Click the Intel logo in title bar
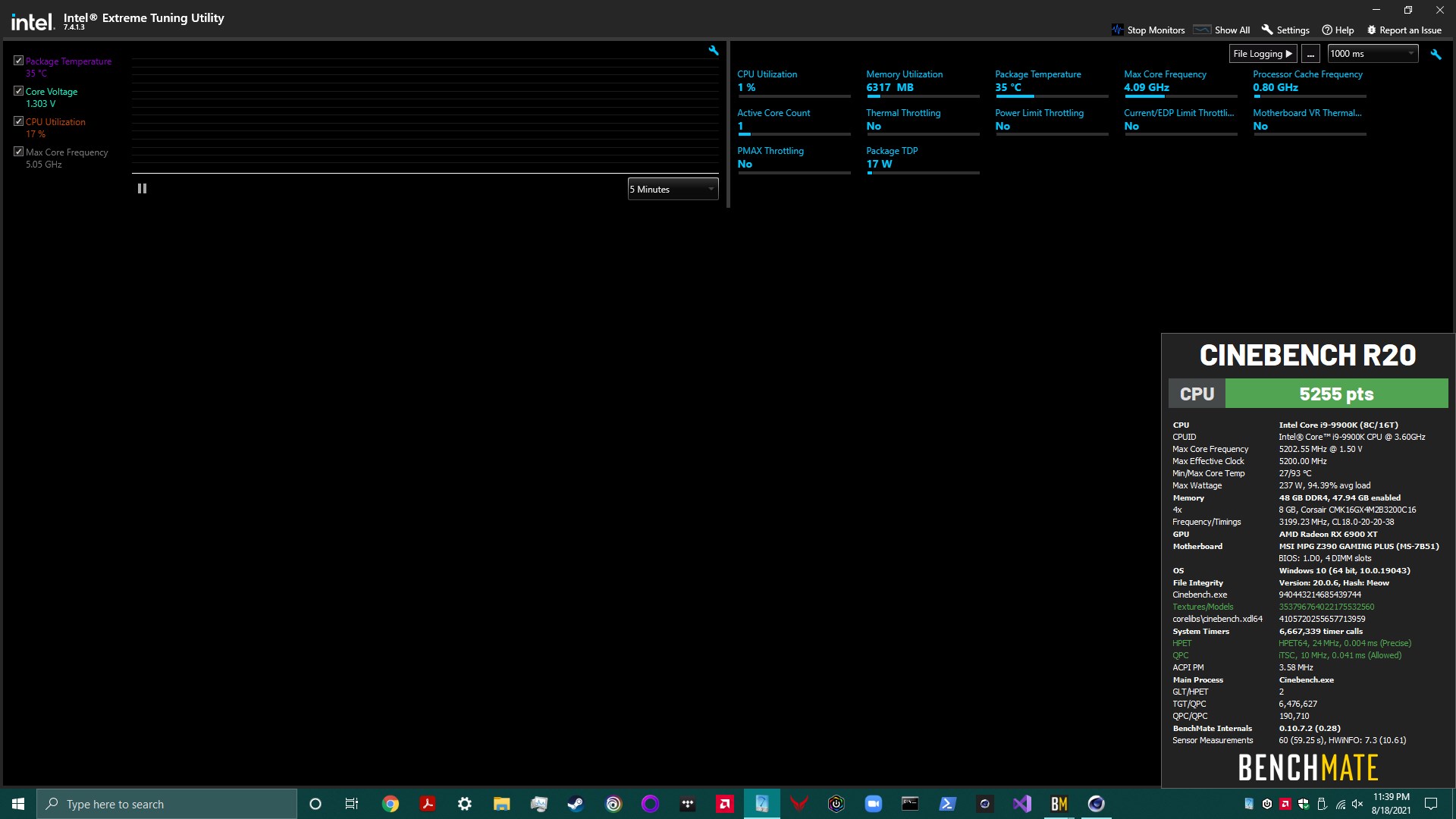 pyautogui.click(x=33, y=21)
